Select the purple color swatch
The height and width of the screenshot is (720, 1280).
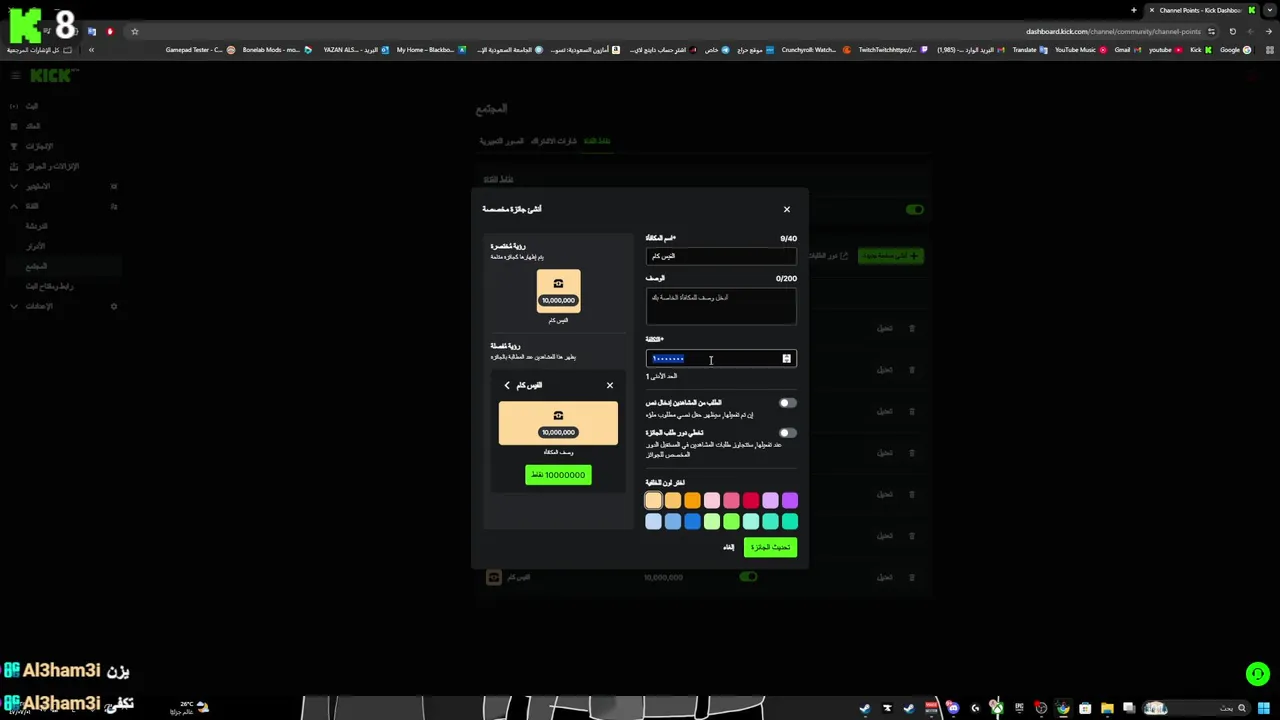tap(790, 500)
